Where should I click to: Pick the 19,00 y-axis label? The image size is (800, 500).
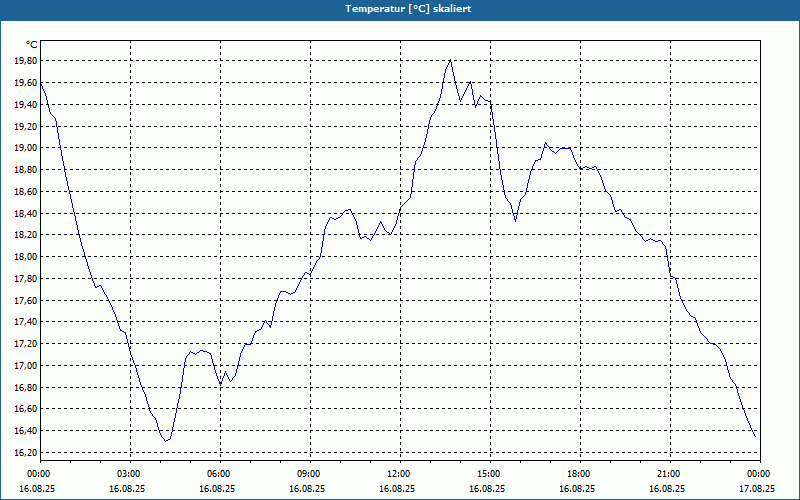pos(27,148)
